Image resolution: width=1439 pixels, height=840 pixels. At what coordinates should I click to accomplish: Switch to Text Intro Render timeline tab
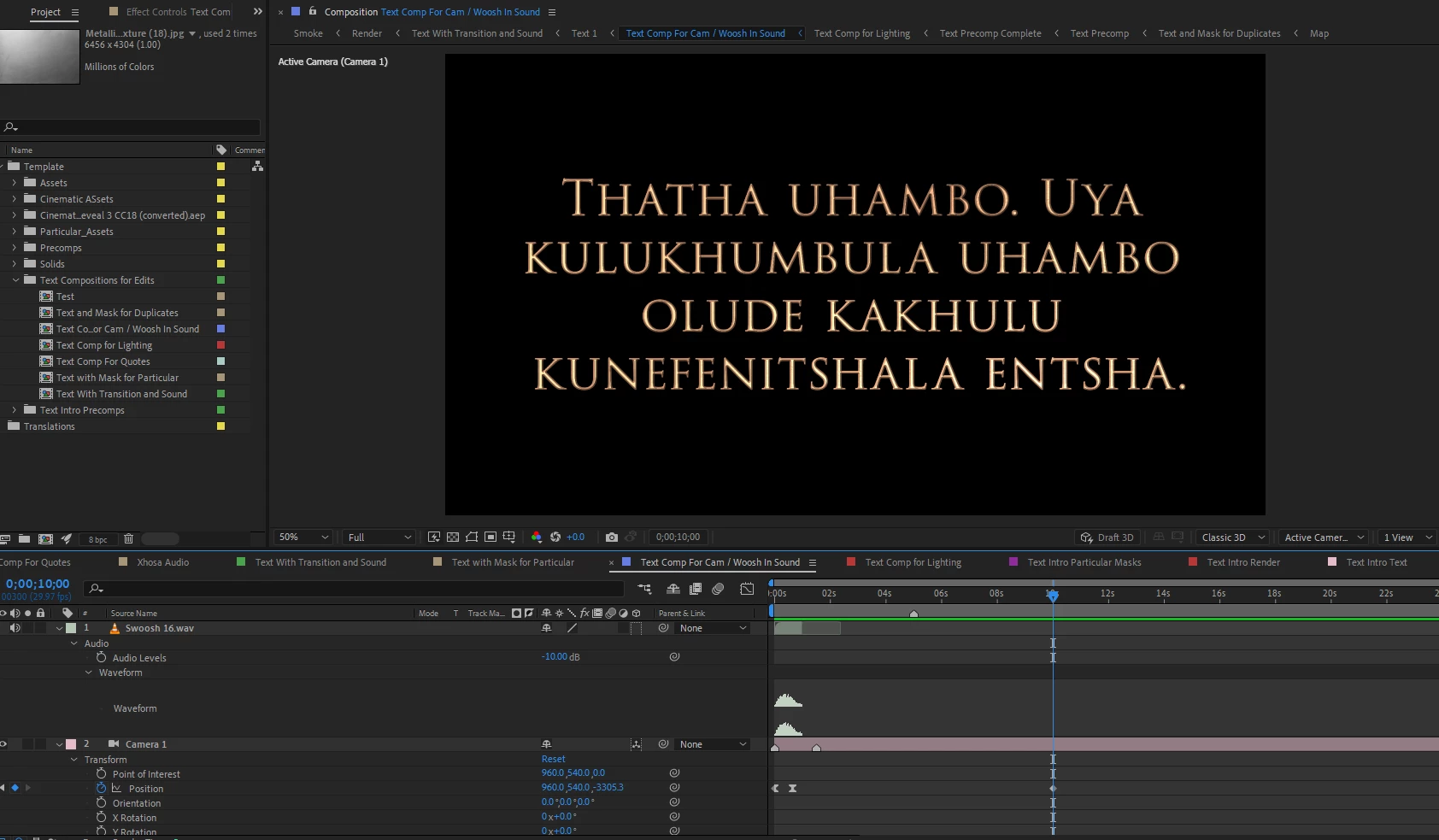[1243, 562]
